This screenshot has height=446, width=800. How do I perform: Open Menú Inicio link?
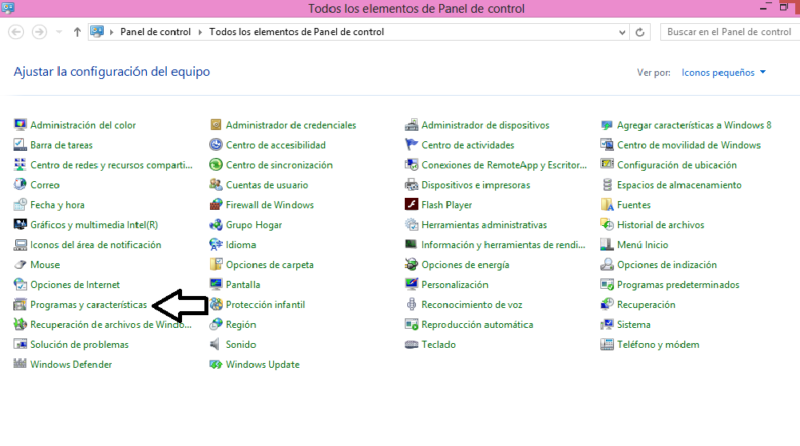coord(642,244)
